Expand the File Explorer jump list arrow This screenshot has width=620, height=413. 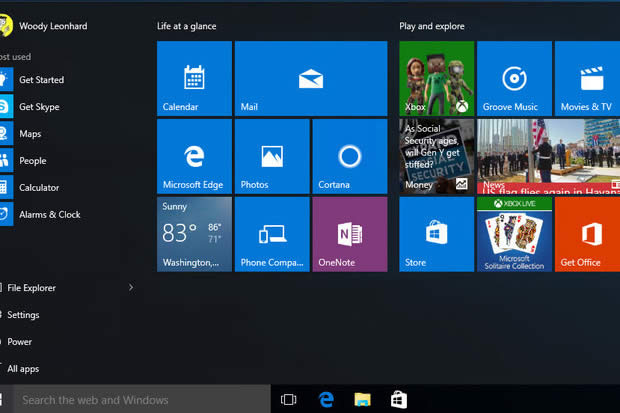click(x=131, y=288)
